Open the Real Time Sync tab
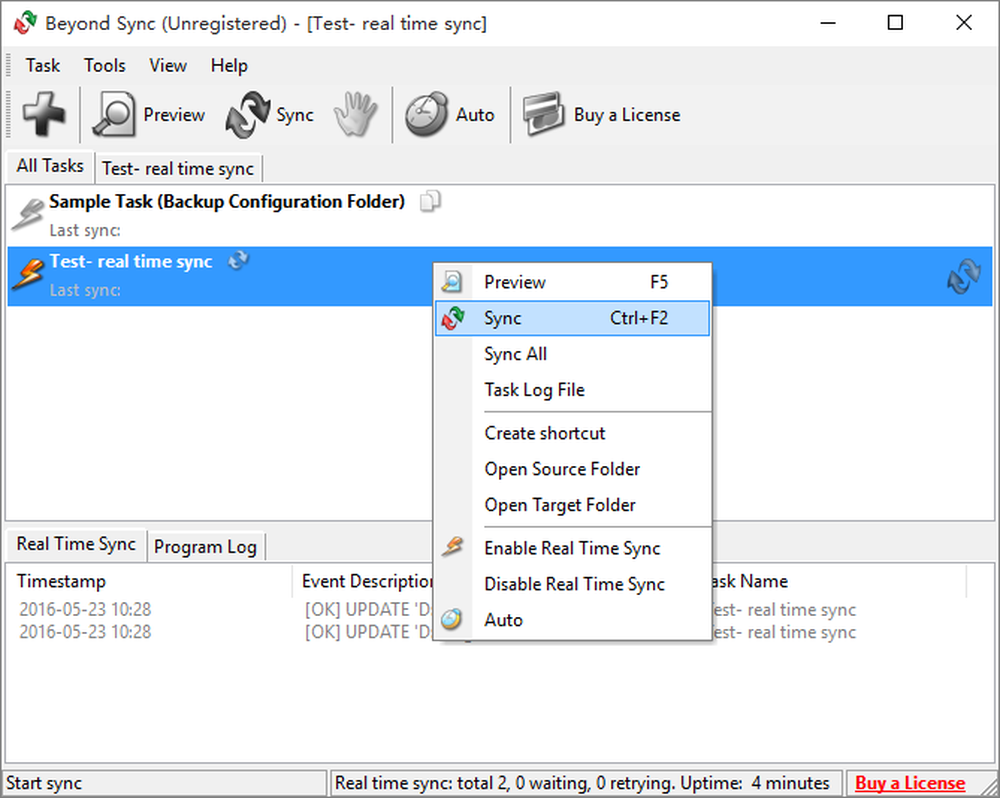Image resolution: width=1000 pixels, height=798 pixels. 75,544
